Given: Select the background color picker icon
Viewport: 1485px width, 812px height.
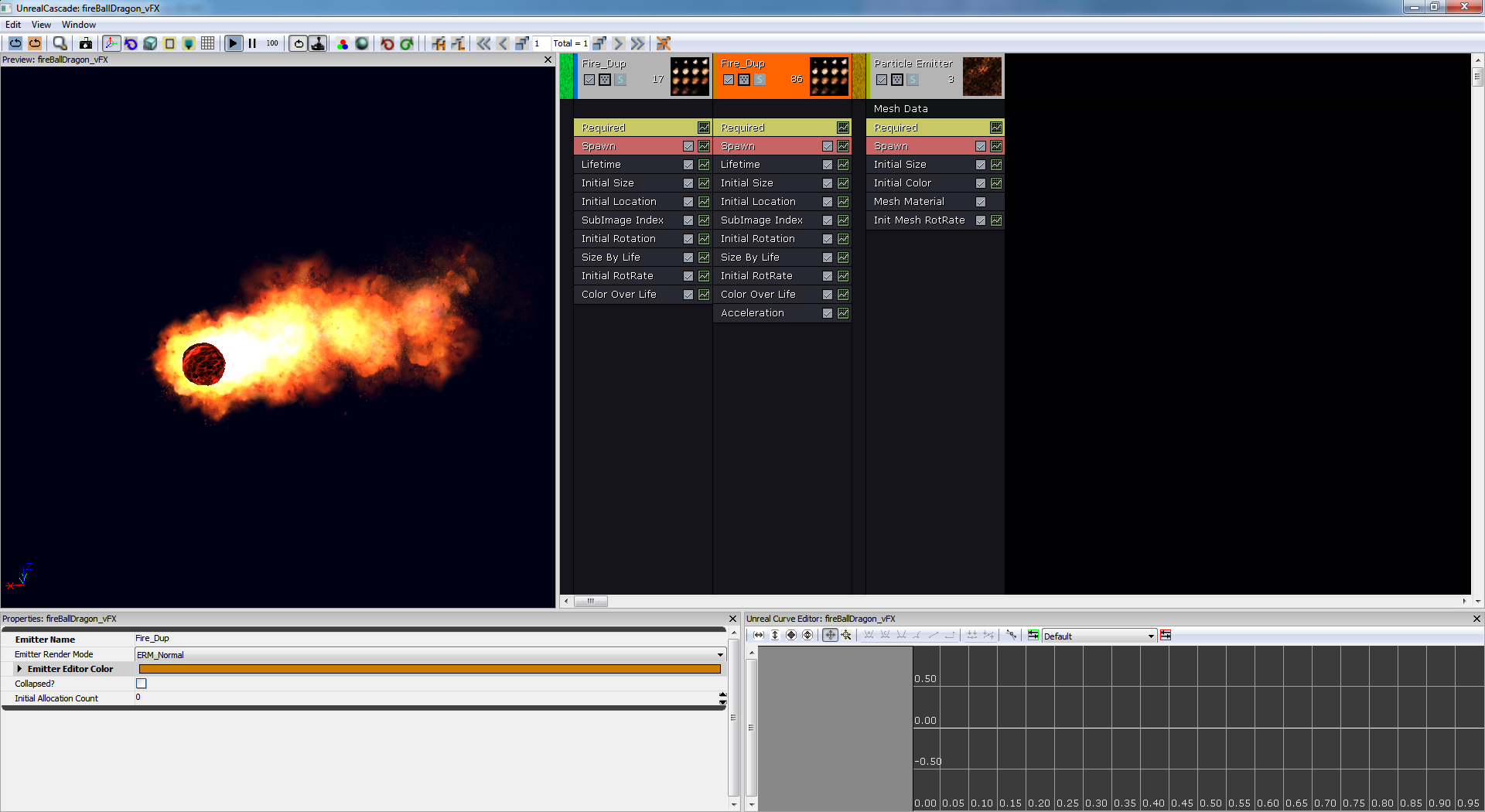Looking at the screenshot, I should coord(341,44).
